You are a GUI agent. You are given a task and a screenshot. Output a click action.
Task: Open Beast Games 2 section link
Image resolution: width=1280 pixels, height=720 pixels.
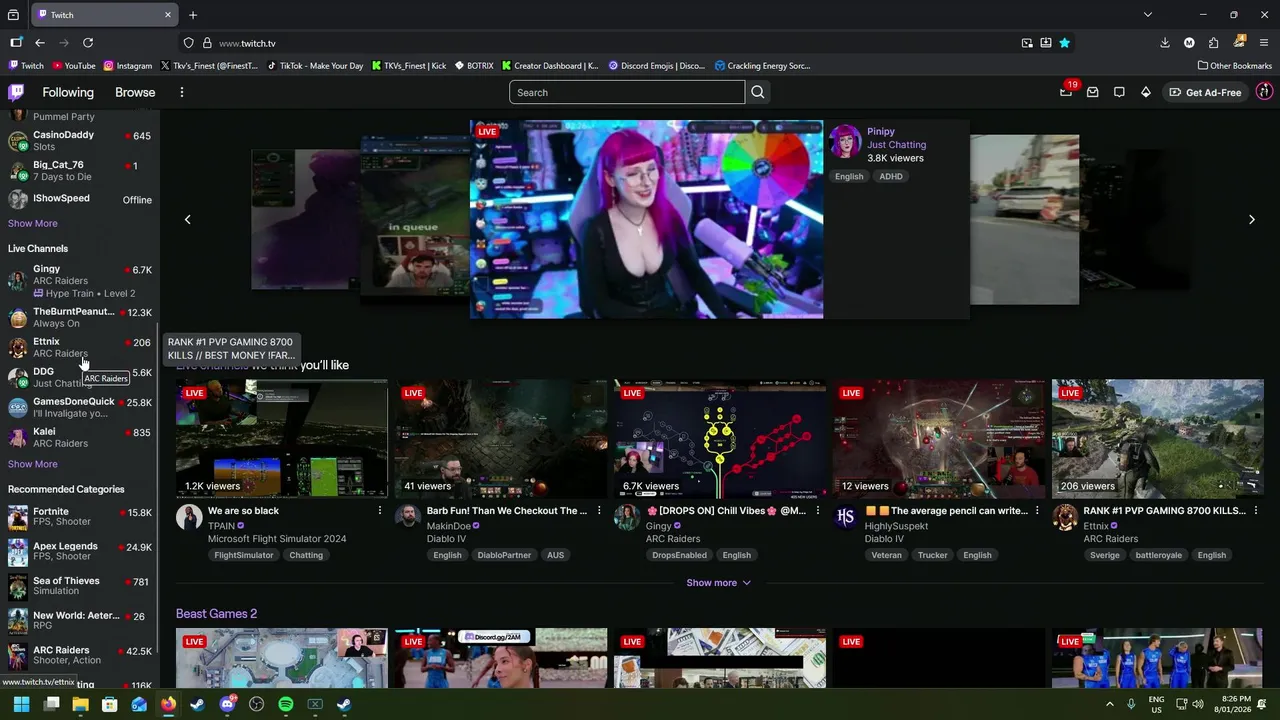point(216,614)
